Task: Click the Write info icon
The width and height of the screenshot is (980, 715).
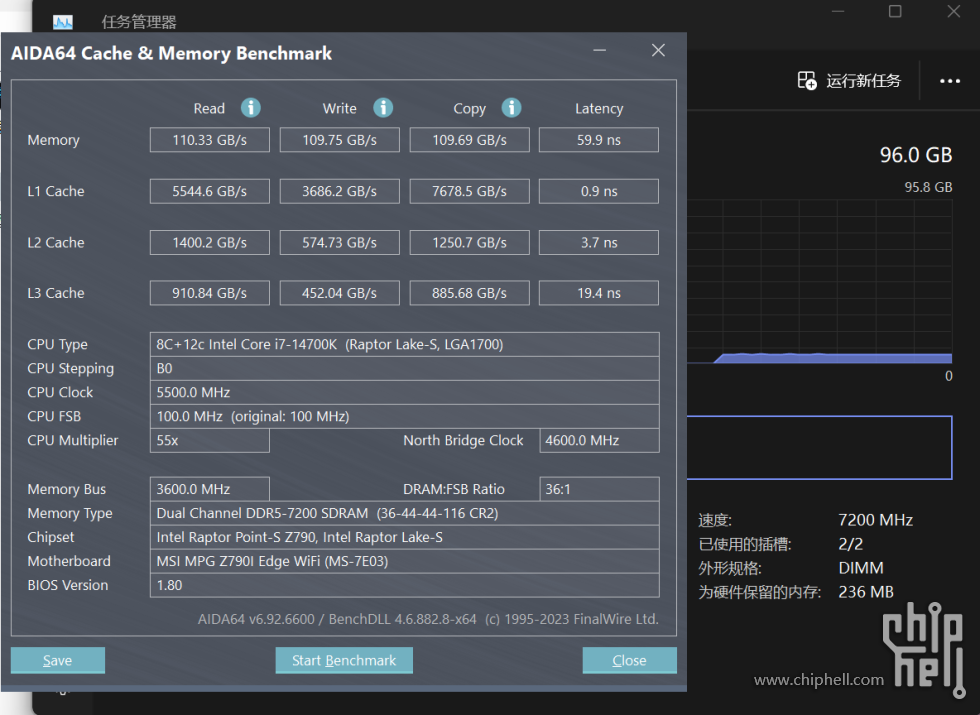Action: point(383,108)
